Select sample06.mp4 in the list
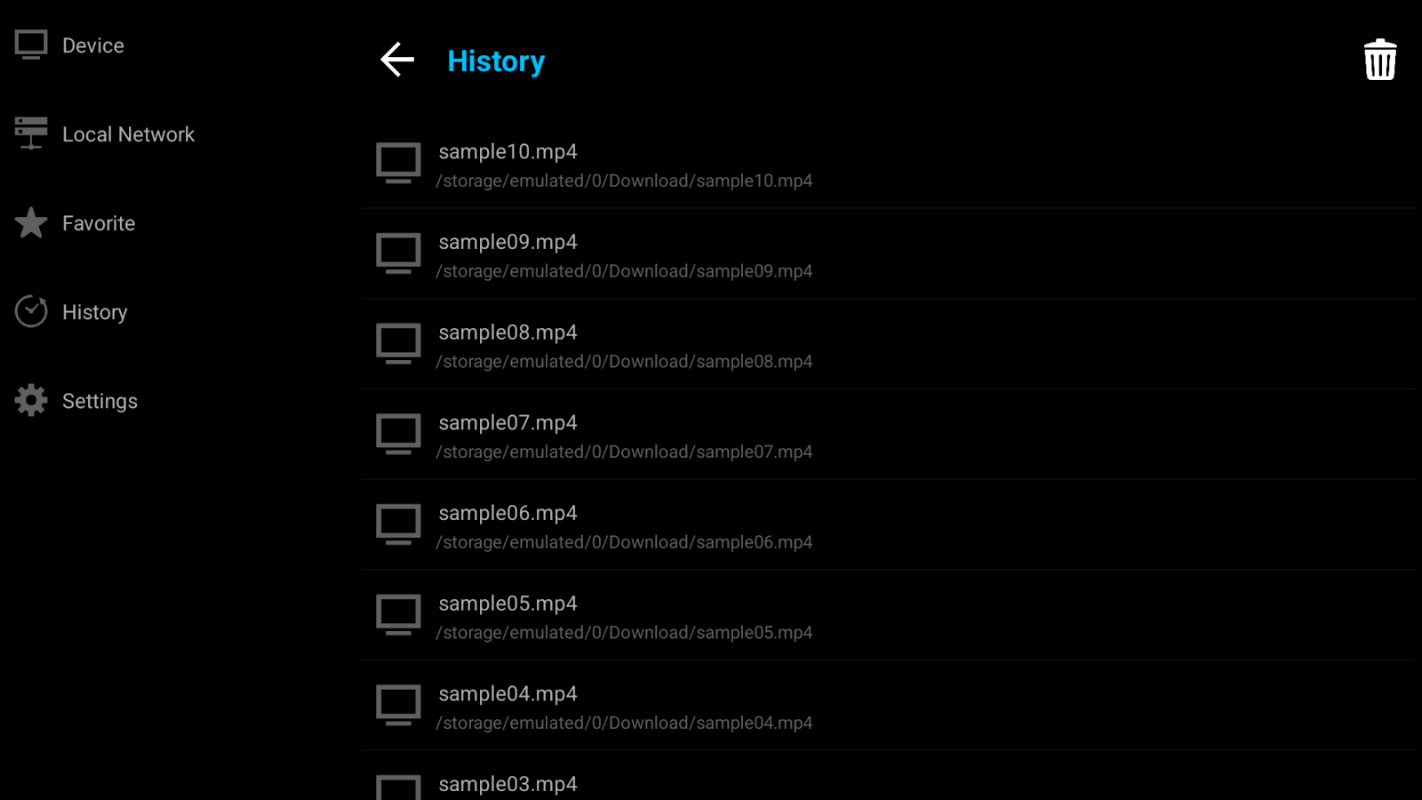1422x800 pixels. click(x=508, y=514)
